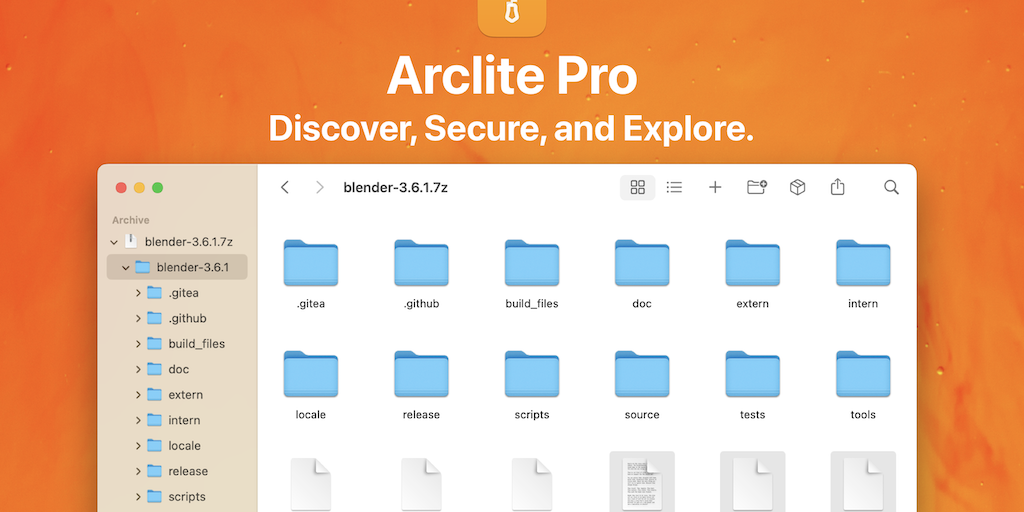
Task: Select the .gitea folder icon in grid
Action: tap(311, 263)
